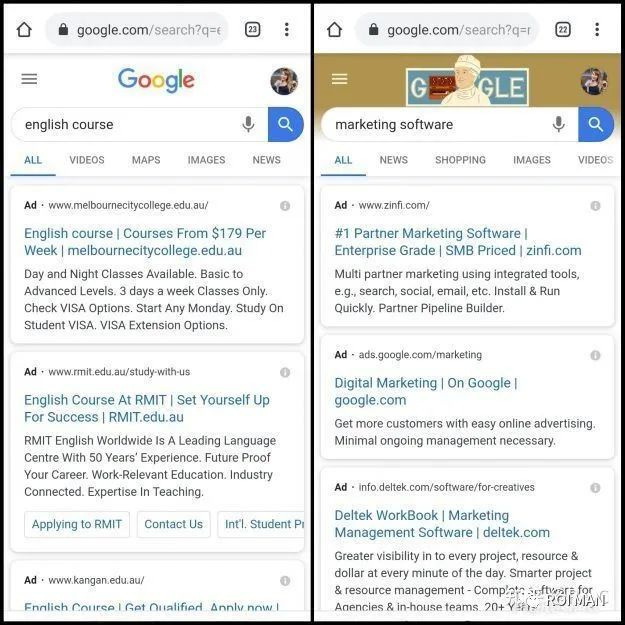Screen dimensions: 625x625
Task: Click info icon on the zinfi.com ad
Action: [x=595, y=206]
